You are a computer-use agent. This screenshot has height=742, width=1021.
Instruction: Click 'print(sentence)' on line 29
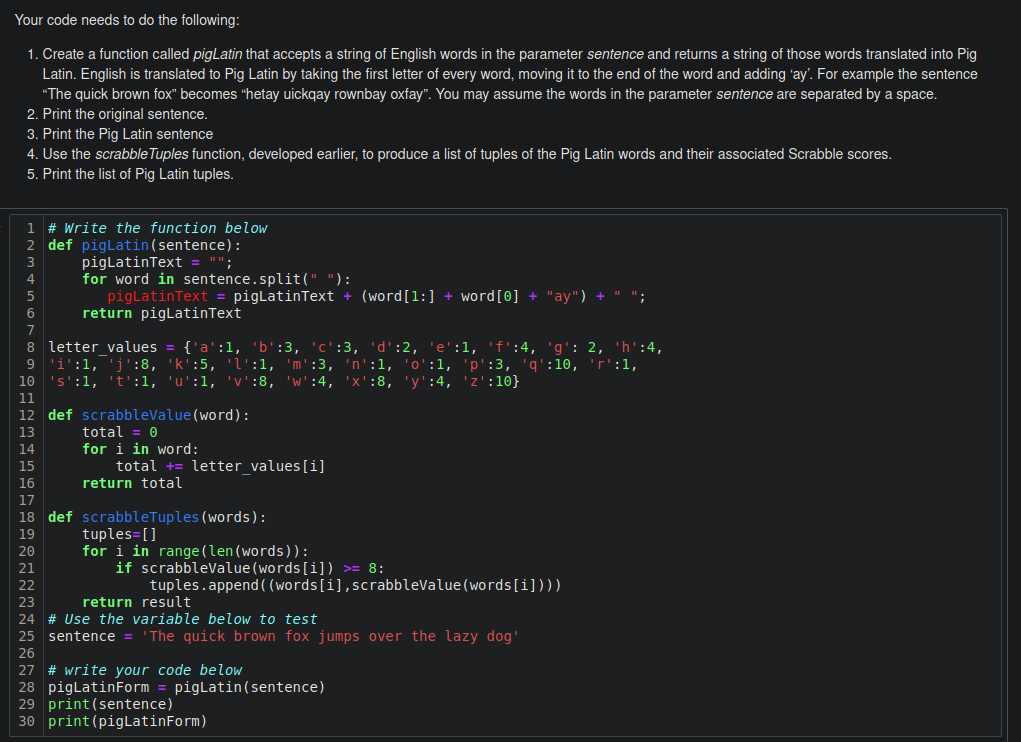[111, 704]
